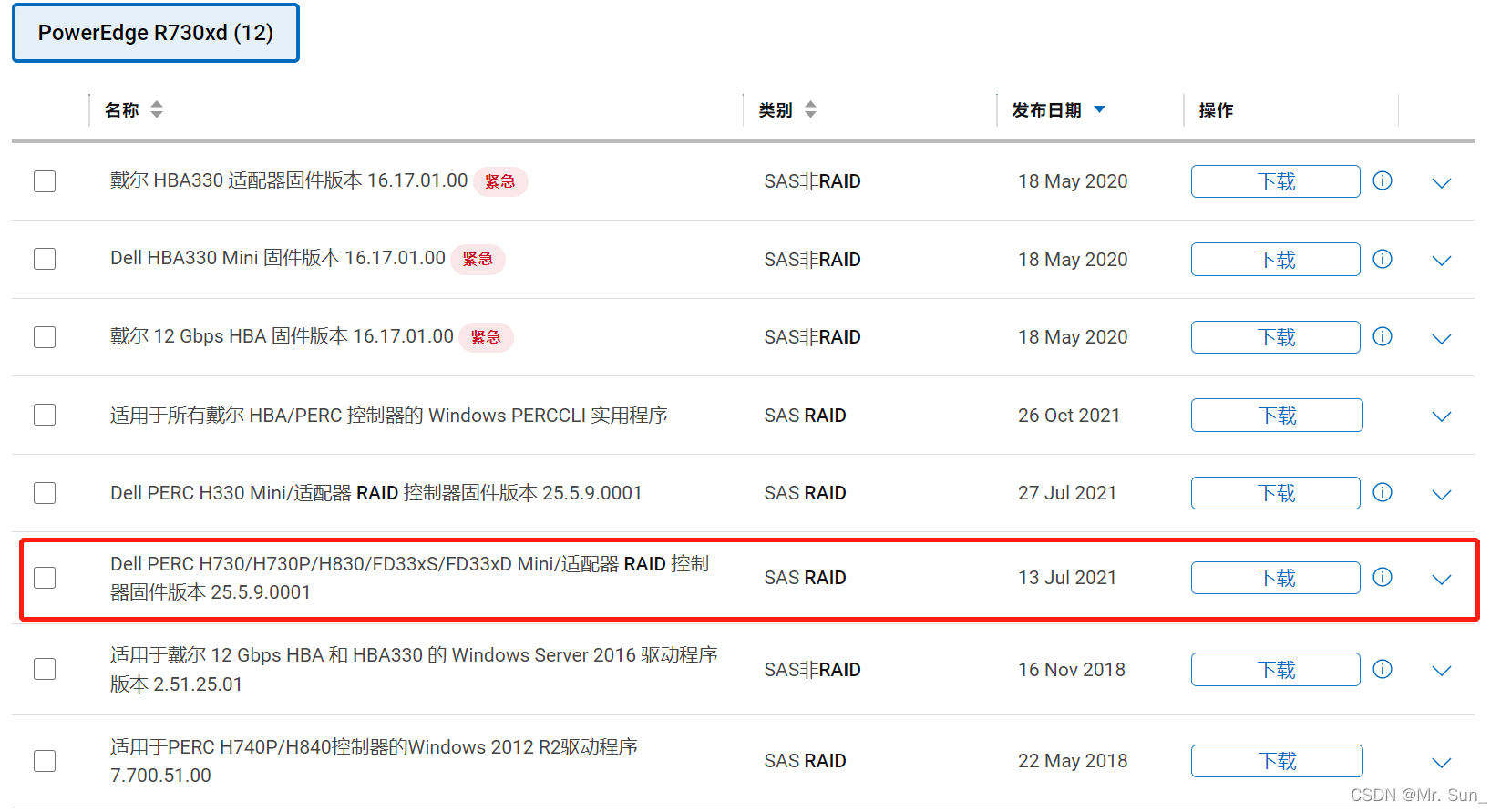The width and height of the screenshot is (1501, 812).
Task: Check the Windows PERCCLI 实用程序 row checkbox
Action: point(45,415)
